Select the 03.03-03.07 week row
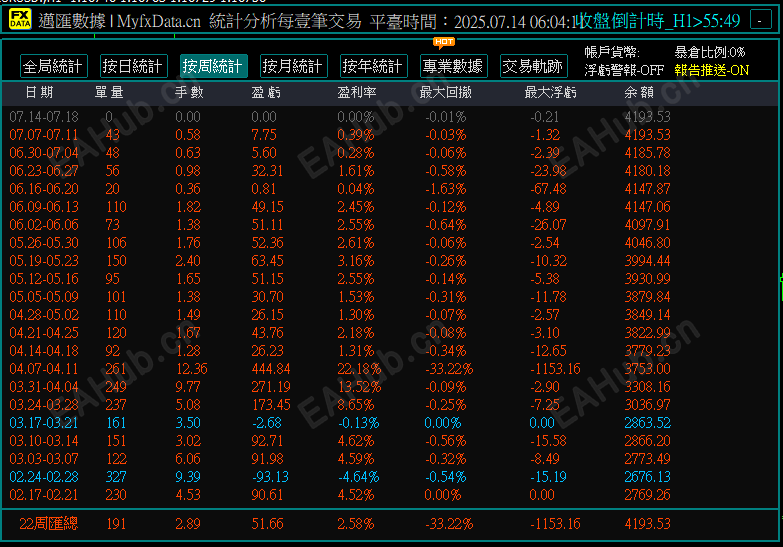783x547 pixels. [x=340, y=459]
